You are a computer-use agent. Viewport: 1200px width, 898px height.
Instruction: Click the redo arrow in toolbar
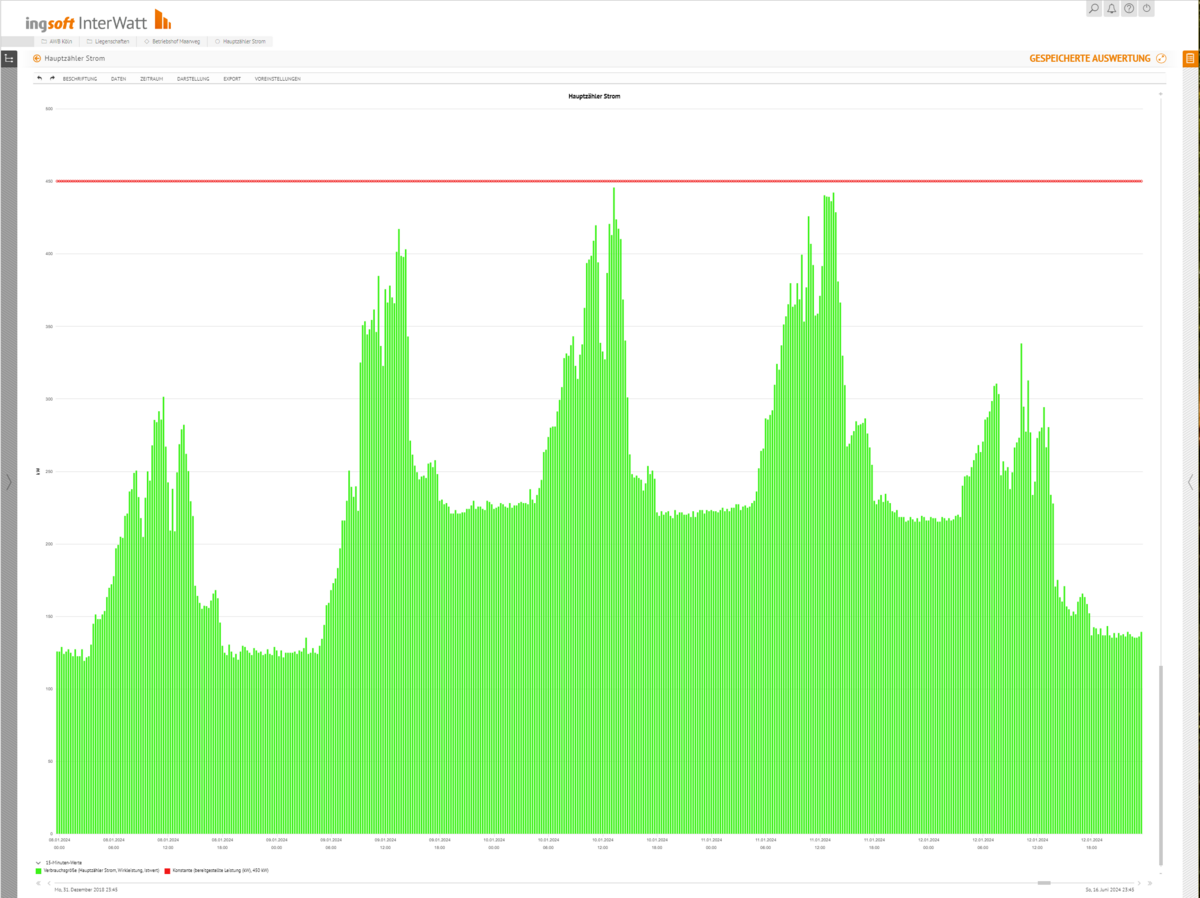pos(52,78)
